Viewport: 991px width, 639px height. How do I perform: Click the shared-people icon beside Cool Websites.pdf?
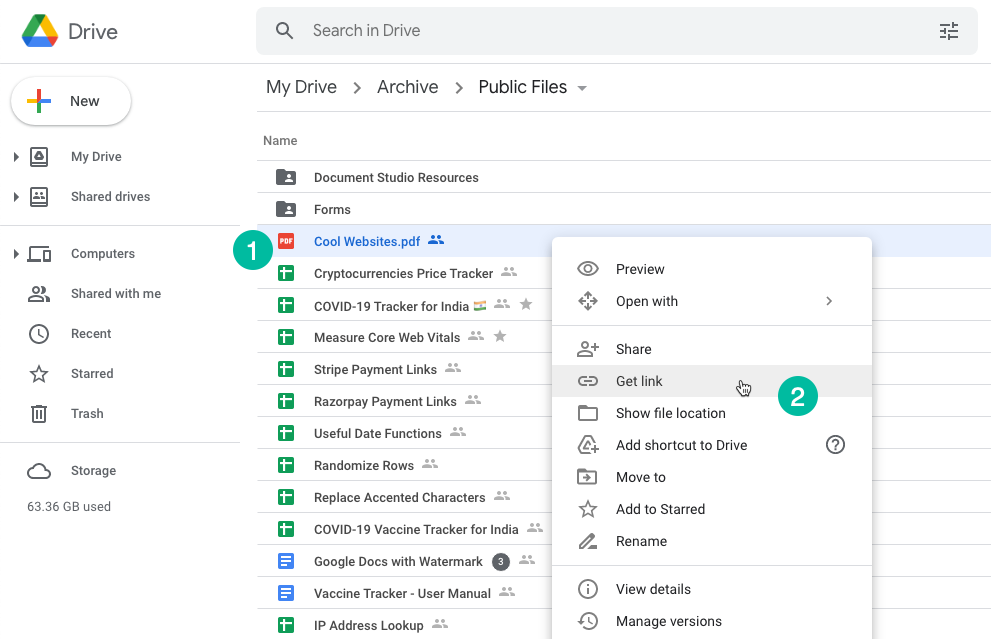(434, 240)
